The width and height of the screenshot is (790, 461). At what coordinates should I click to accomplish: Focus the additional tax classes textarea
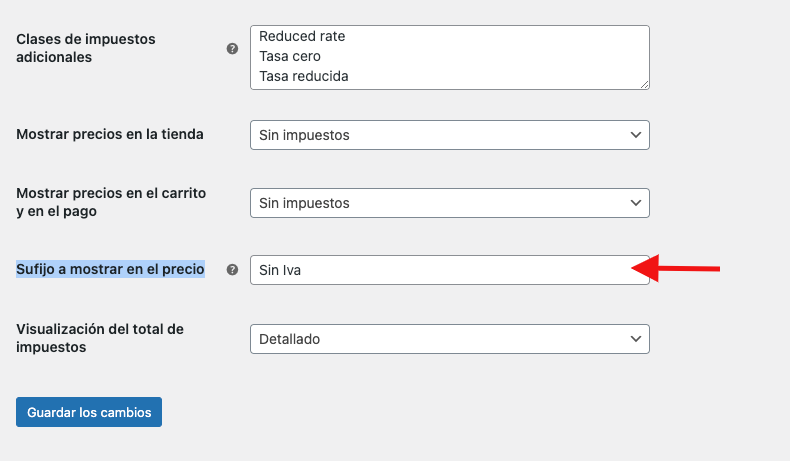coord(450,57)
